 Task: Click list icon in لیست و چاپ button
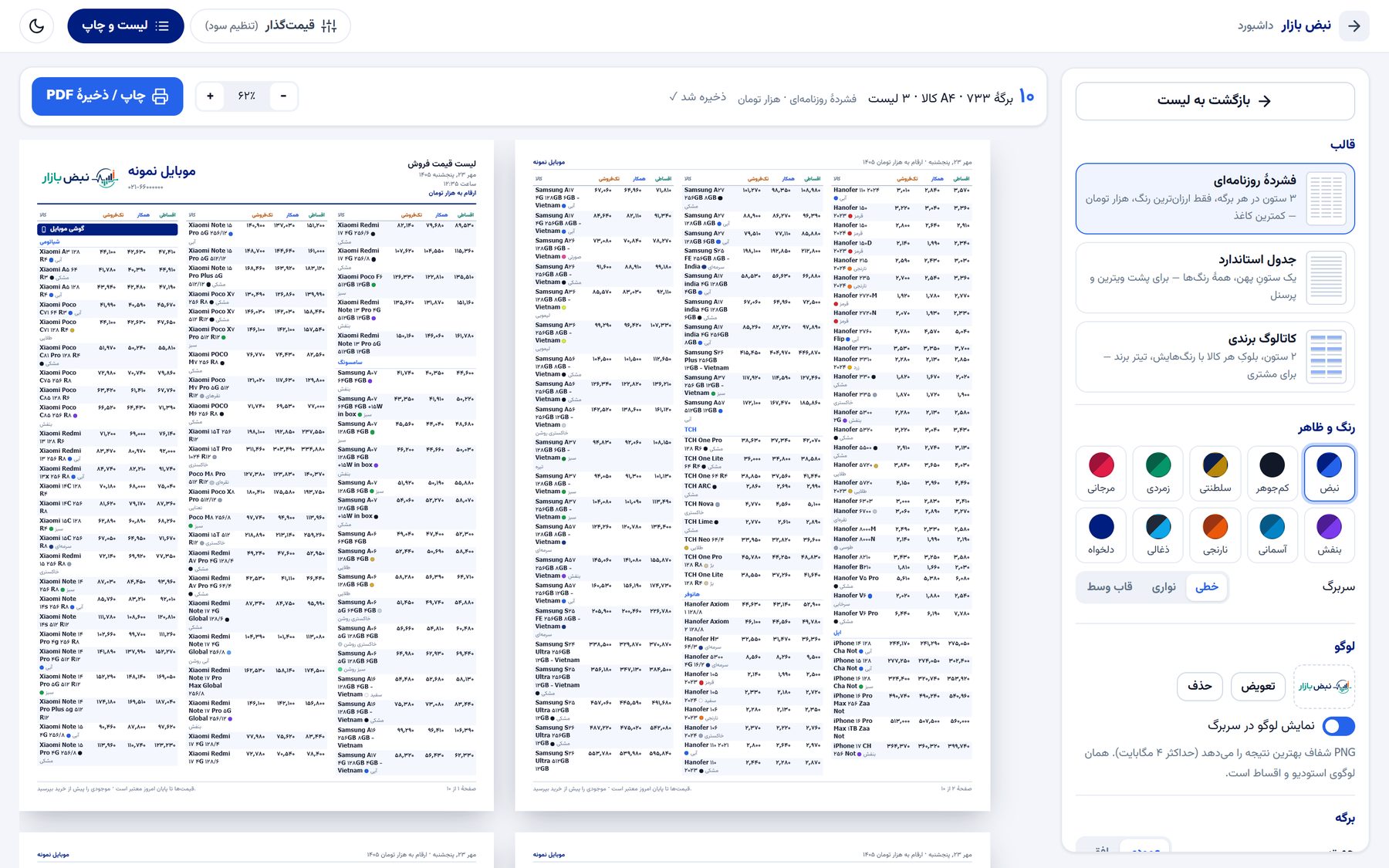click(162, 26)
